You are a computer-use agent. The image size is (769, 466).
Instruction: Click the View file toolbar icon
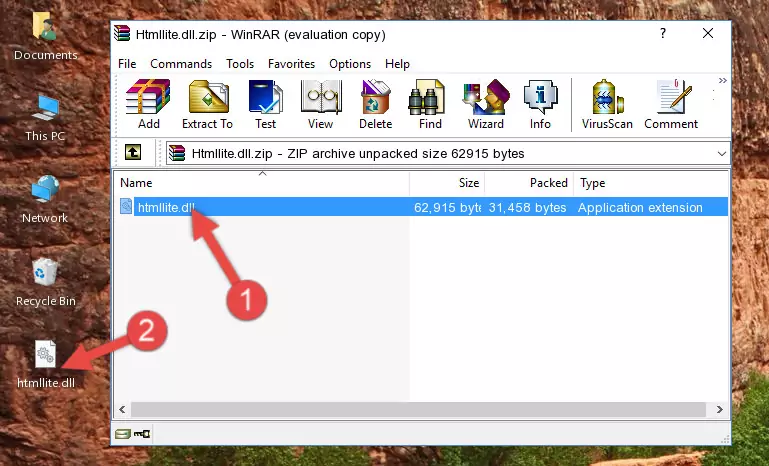click(x=321, y=104)
